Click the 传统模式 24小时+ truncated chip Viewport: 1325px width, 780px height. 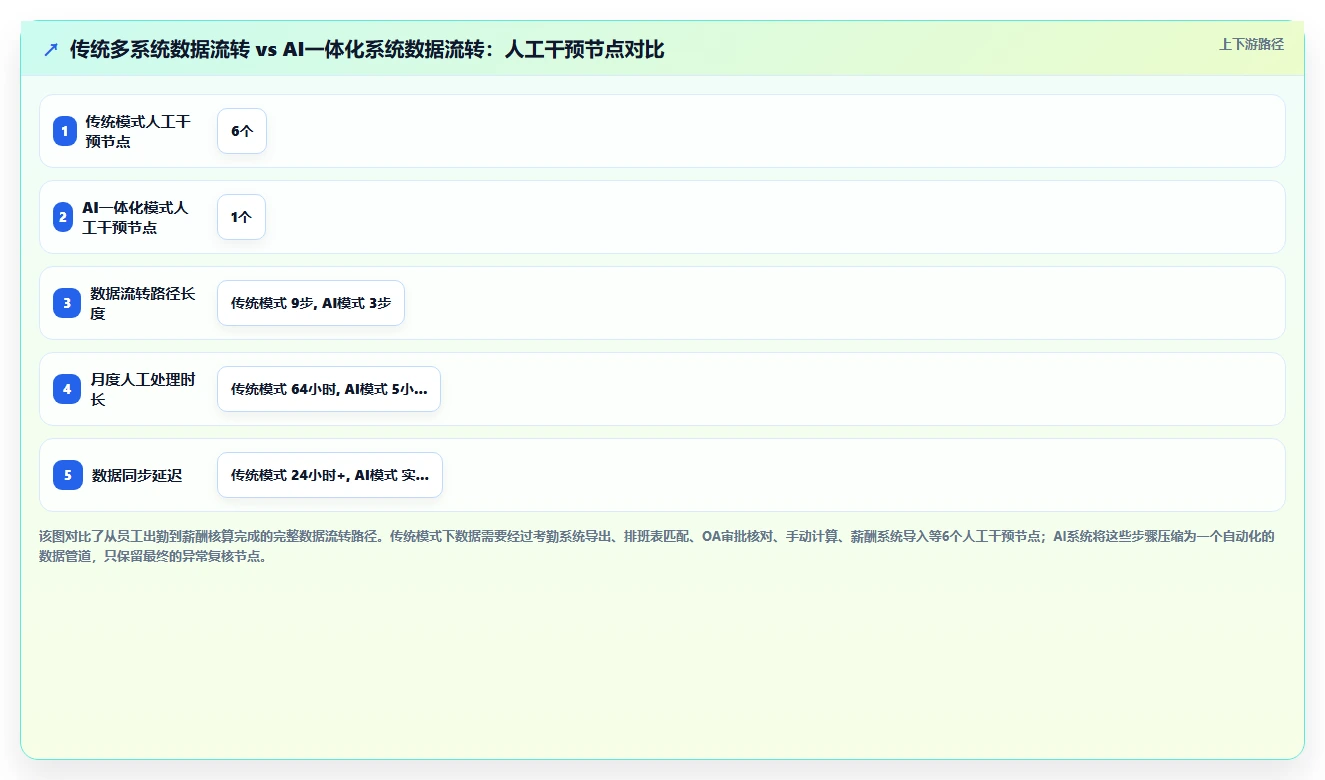pos(330,475)
